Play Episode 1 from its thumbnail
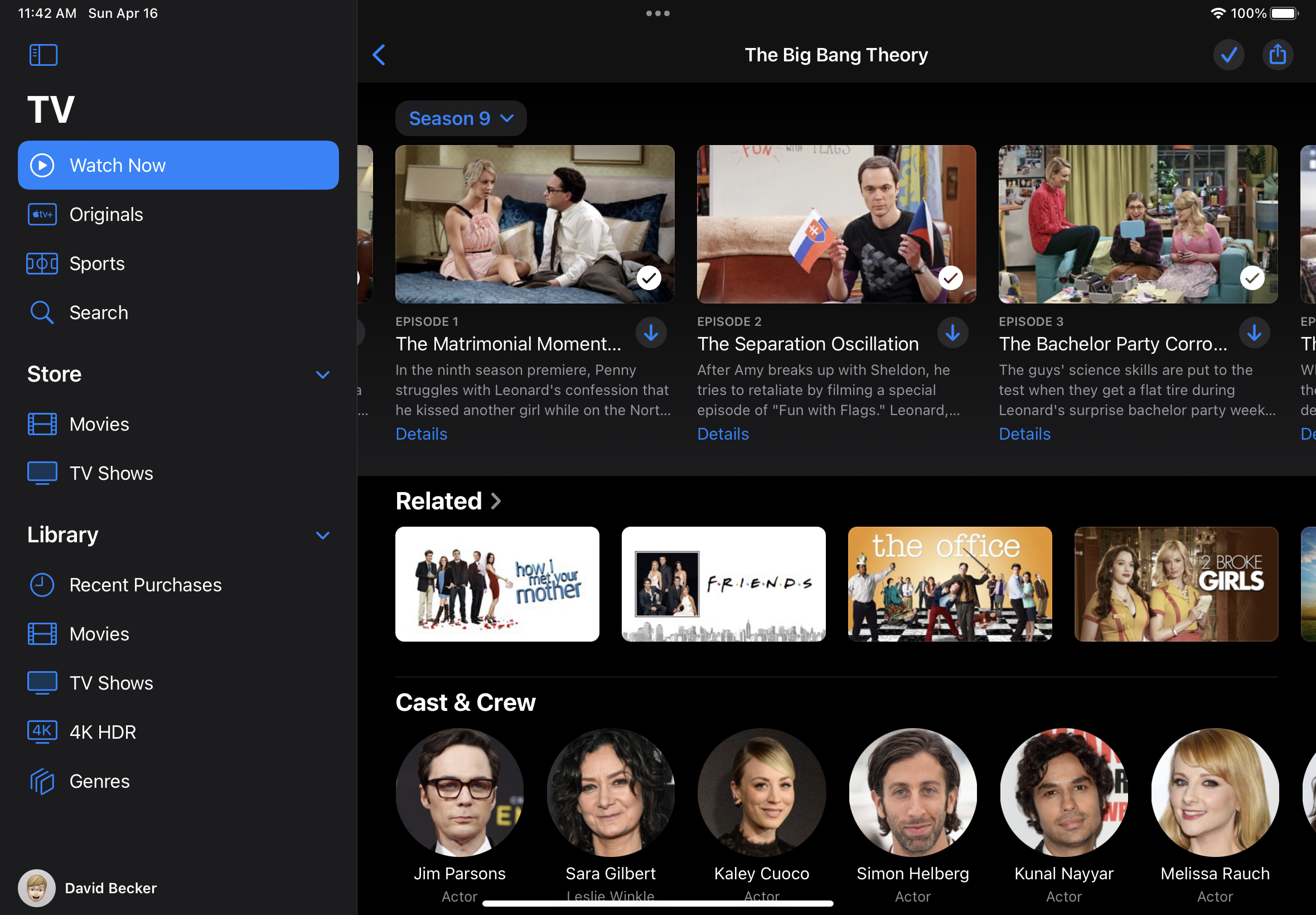The image size is (1316, 915). 535,224
